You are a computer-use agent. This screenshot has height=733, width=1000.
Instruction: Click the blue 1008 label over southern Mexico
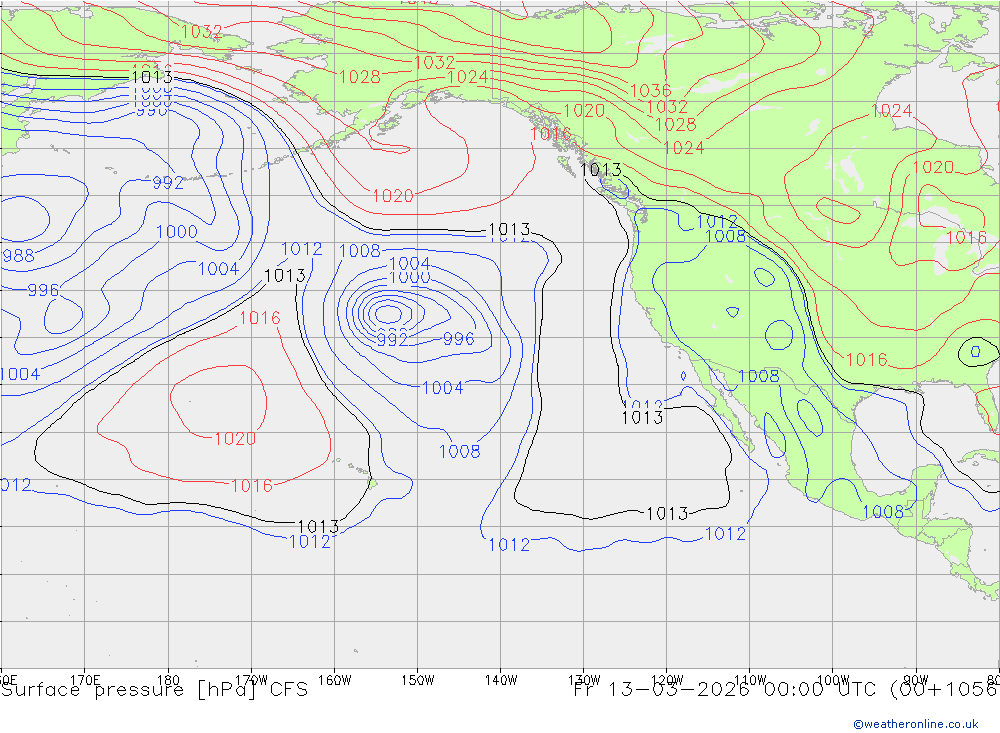(883, 512)
